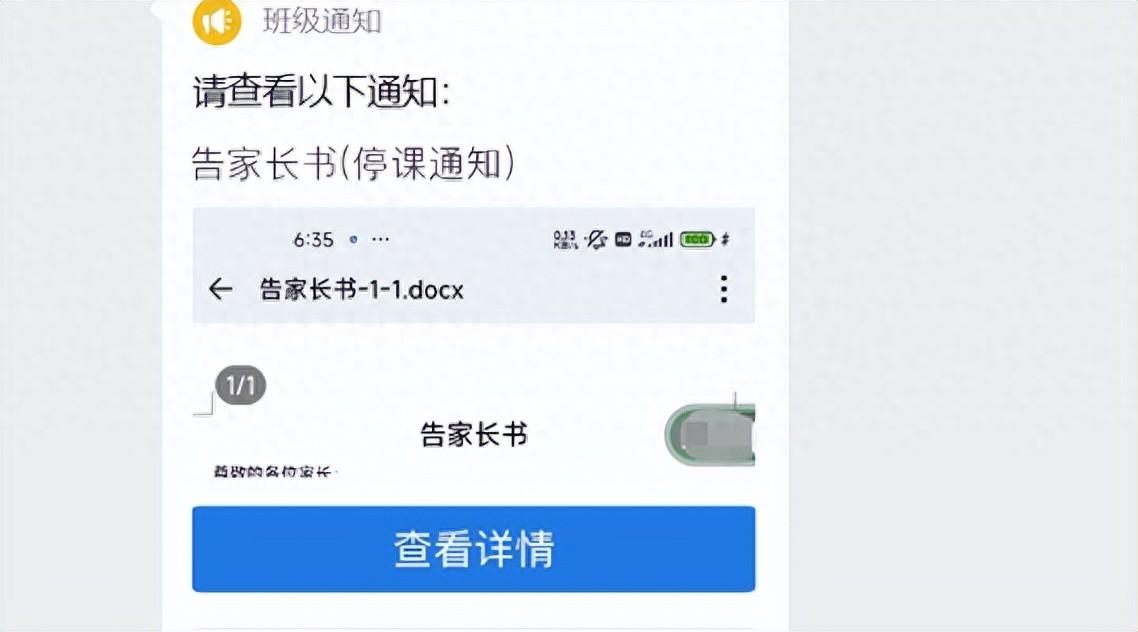The height and width of the screenshot is (632, 1138).
Task: Click the yellow speaker announcement icon
Action: 216,21
